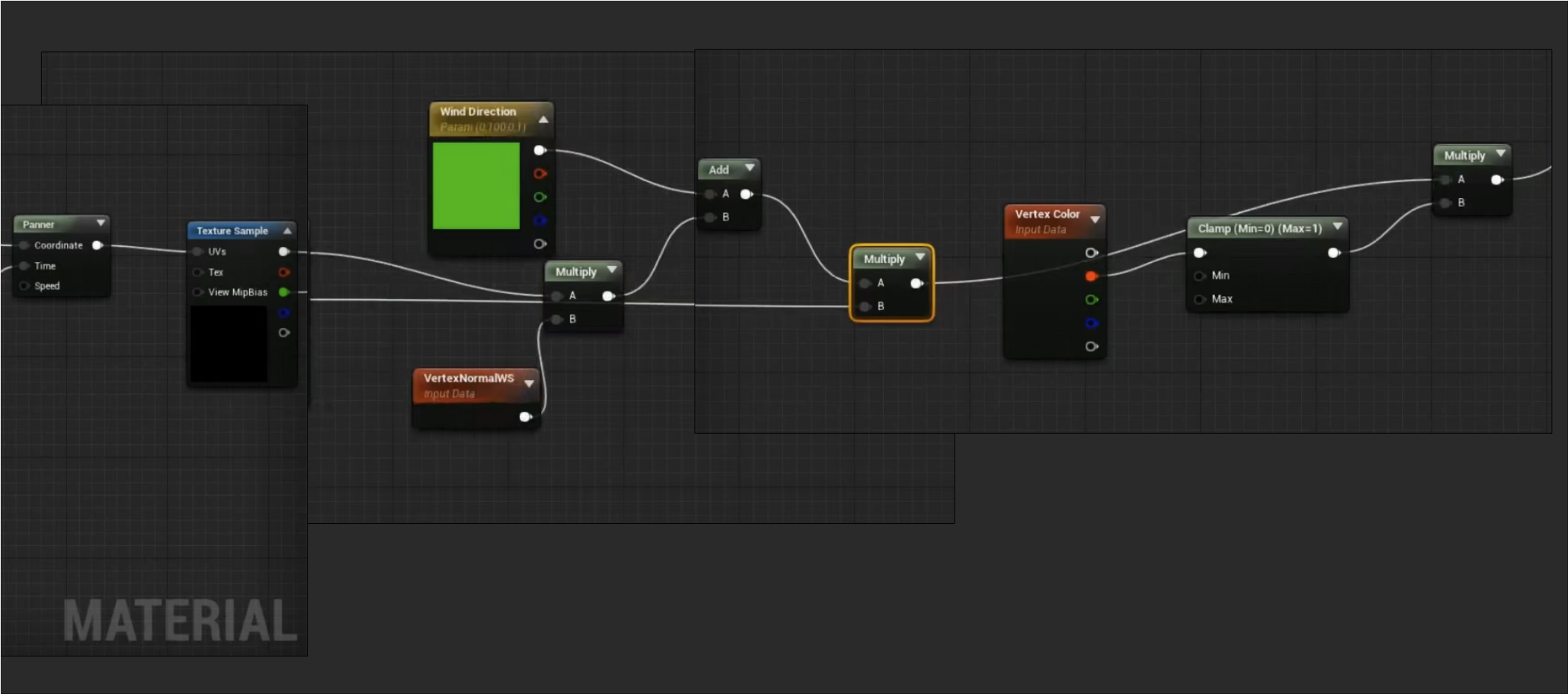Click A input pin on Multiply after Clamp

[x=1445, y=180]
